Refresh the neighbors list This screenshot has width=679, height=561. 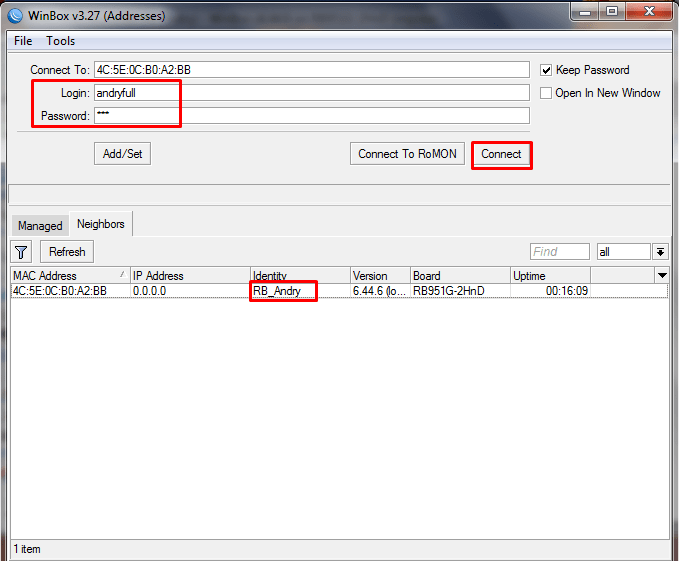67,252
